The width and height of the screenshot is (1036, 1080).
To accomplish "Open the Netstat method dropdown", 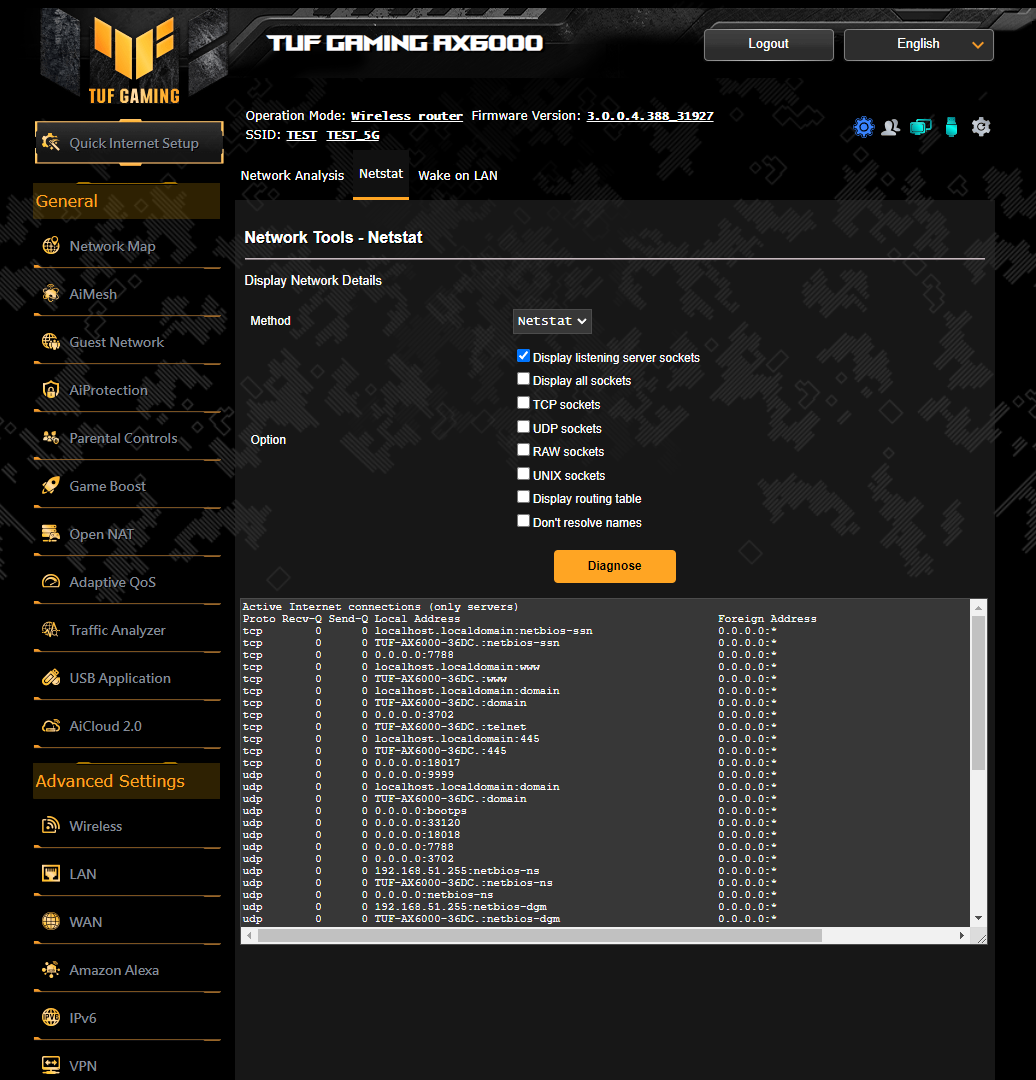I will coord(552,321).
